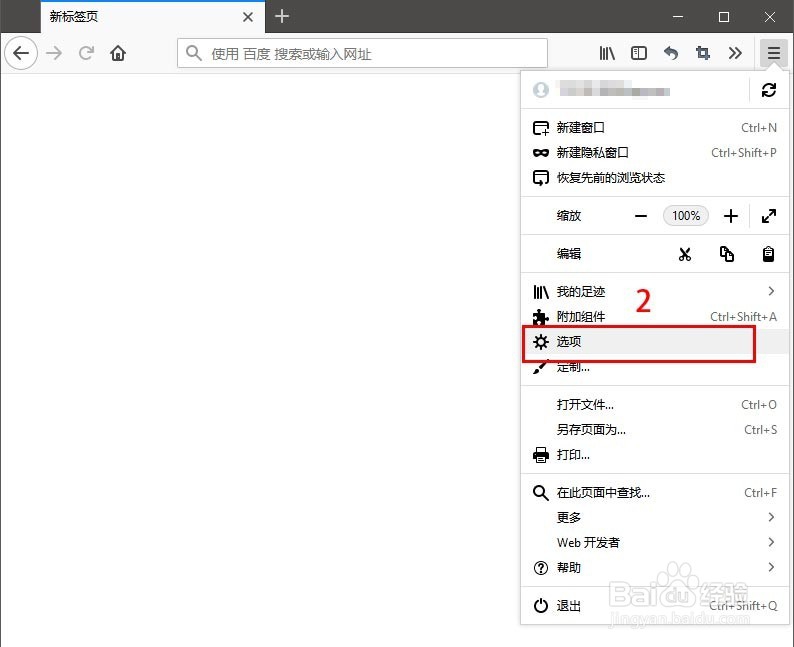Close the hamburger menu button
Image resolution: width=794 pixels, height=647 pixels.
pyautogui.click(x=773, y=53)
